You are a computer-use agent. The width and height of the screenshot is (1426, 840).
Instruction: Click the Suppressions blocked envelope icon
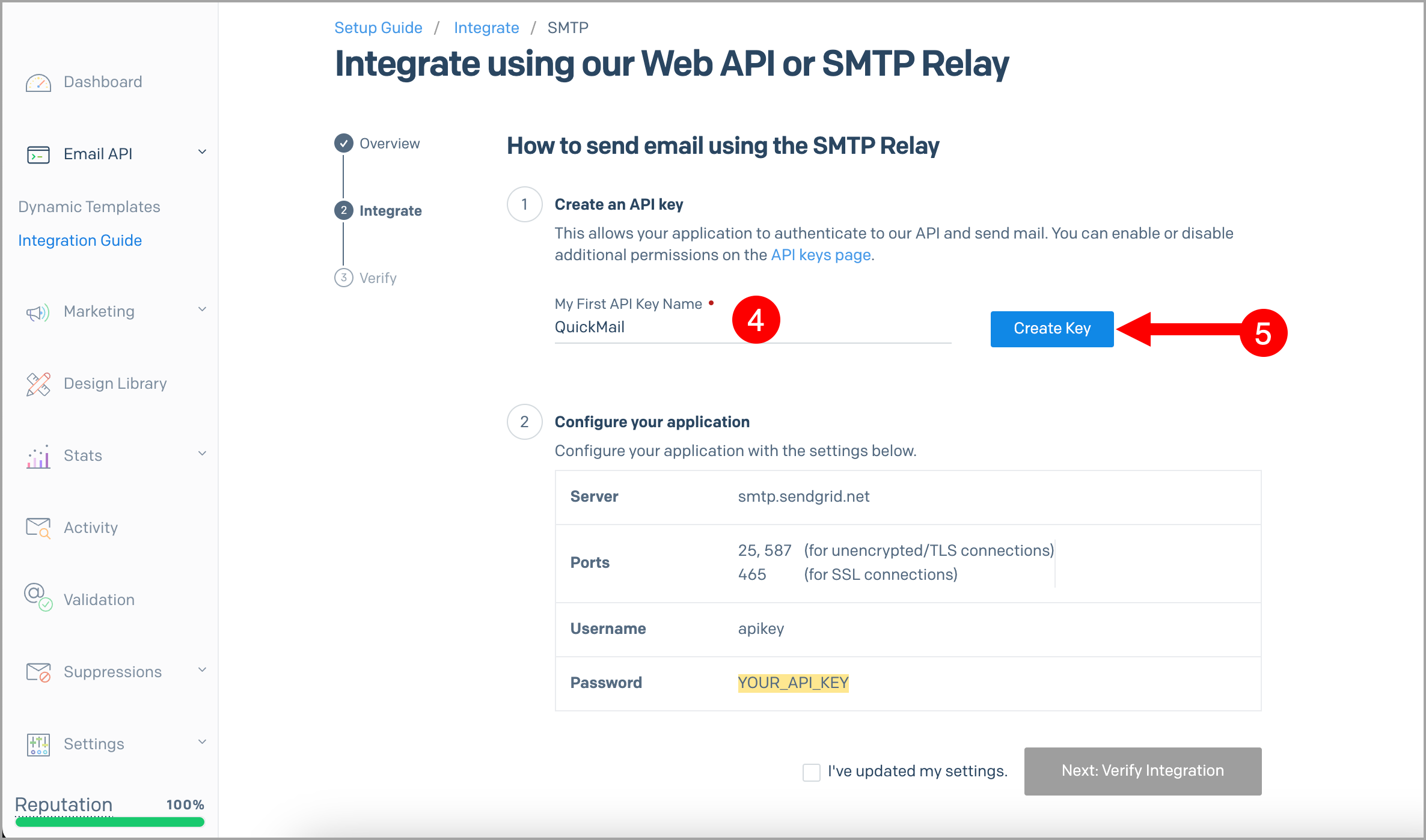pos(38,672)
